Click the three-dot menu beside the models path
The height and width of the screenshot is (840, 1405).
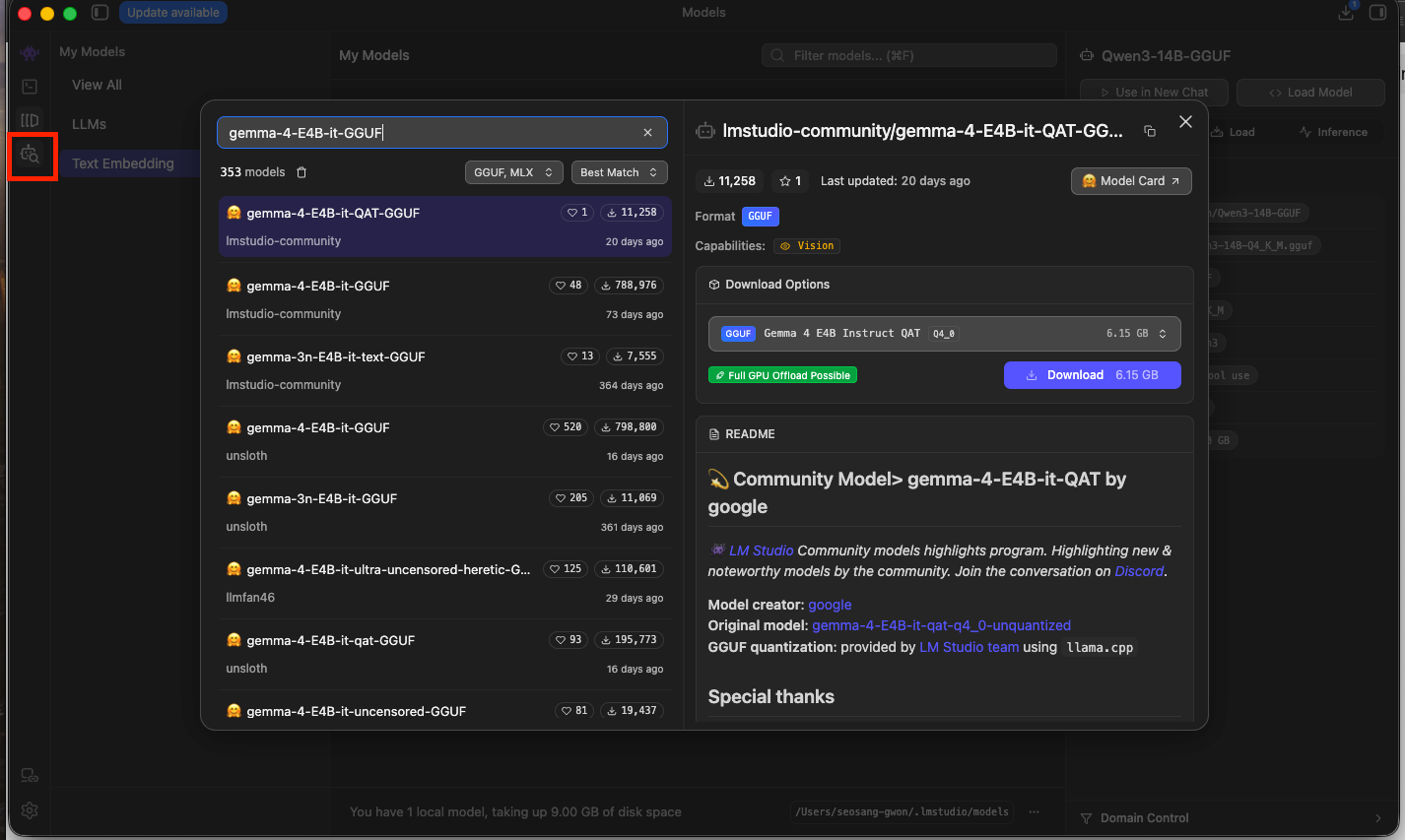pos(1035,811)
